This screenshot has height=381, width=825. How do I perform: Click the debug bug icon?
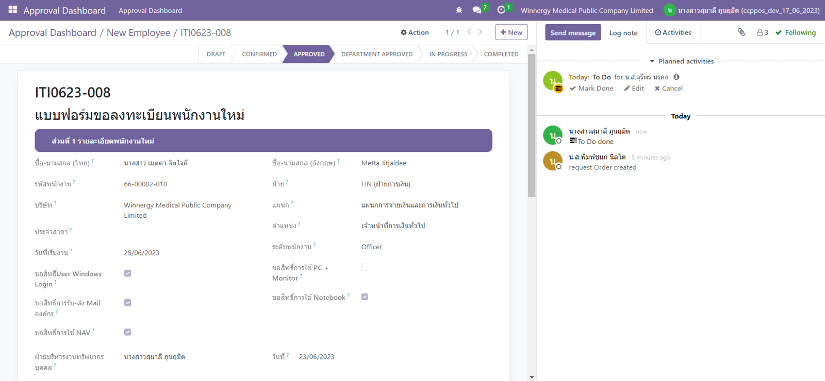coord(459,10)
